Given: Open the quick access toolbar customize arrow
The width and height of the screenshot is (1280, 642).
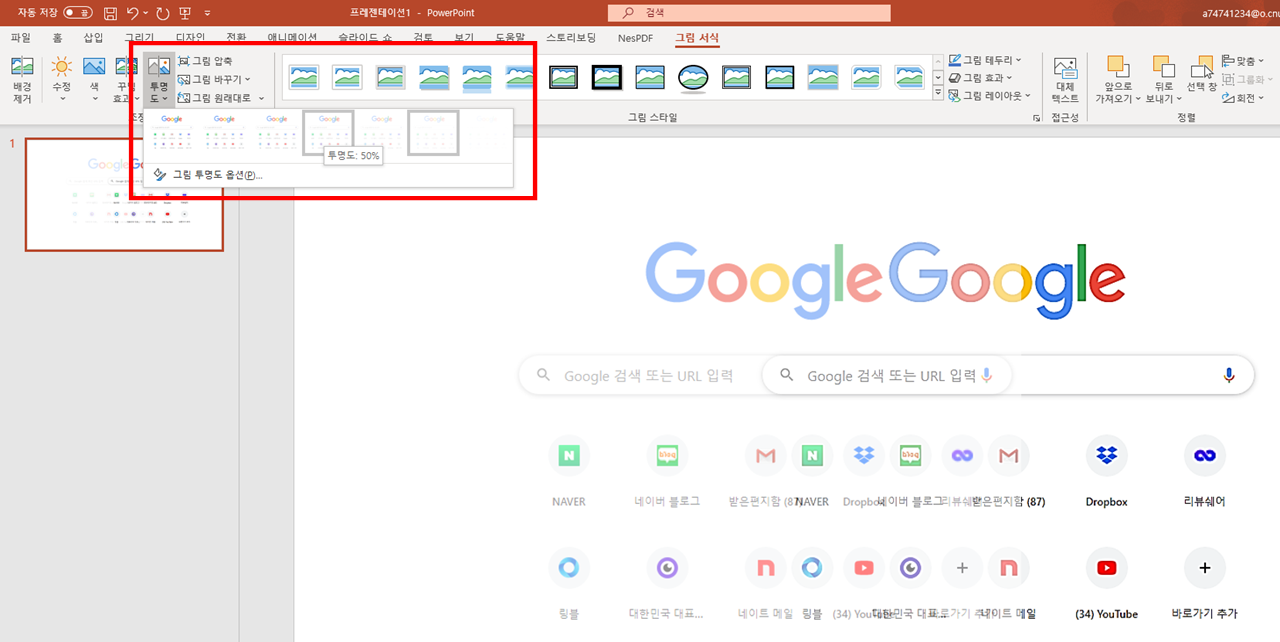Looking at the screenshot, I should [207, 13].
